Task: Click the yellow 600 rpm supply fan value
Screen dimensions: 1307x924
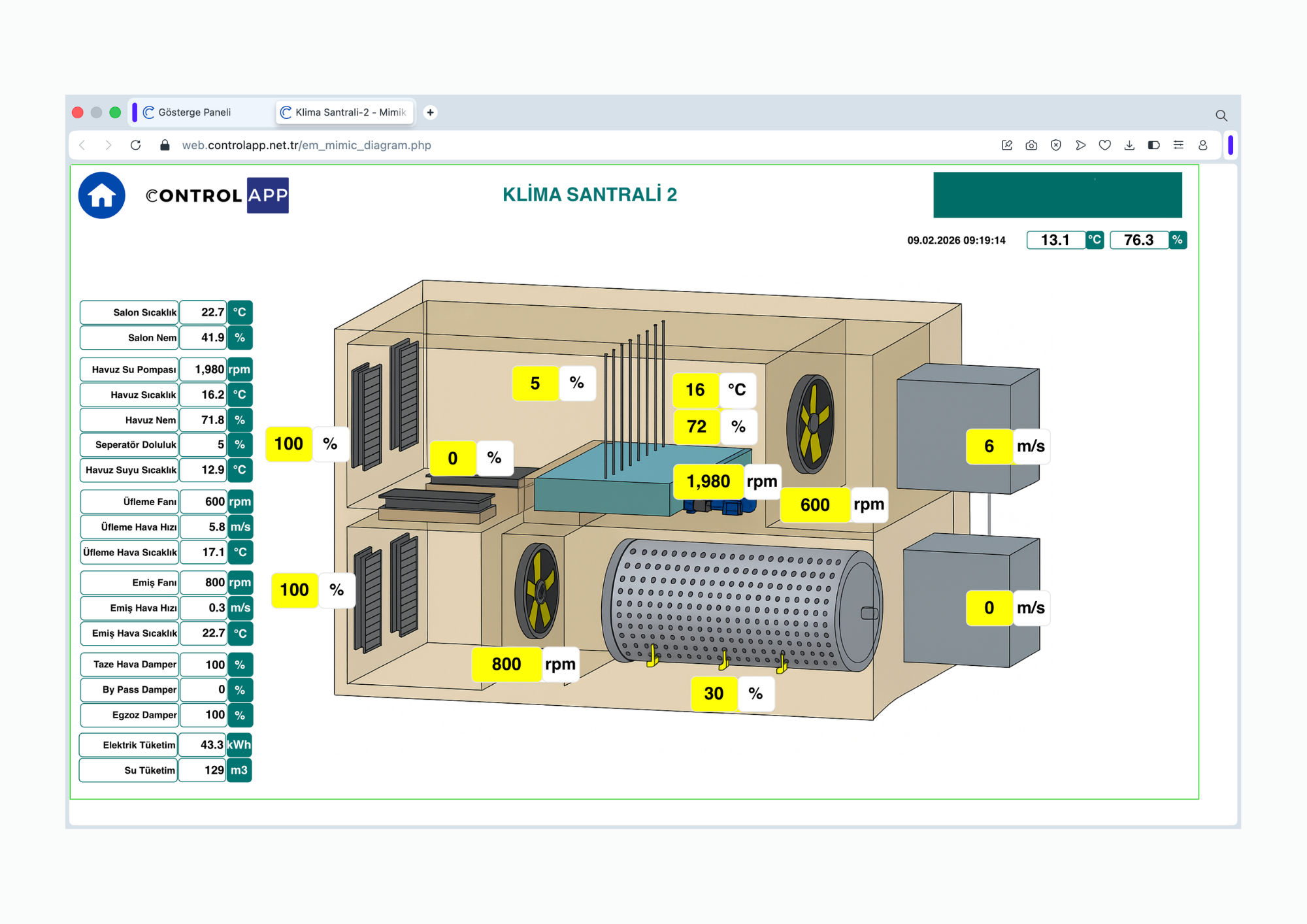Action: click(x=815, y=504)
